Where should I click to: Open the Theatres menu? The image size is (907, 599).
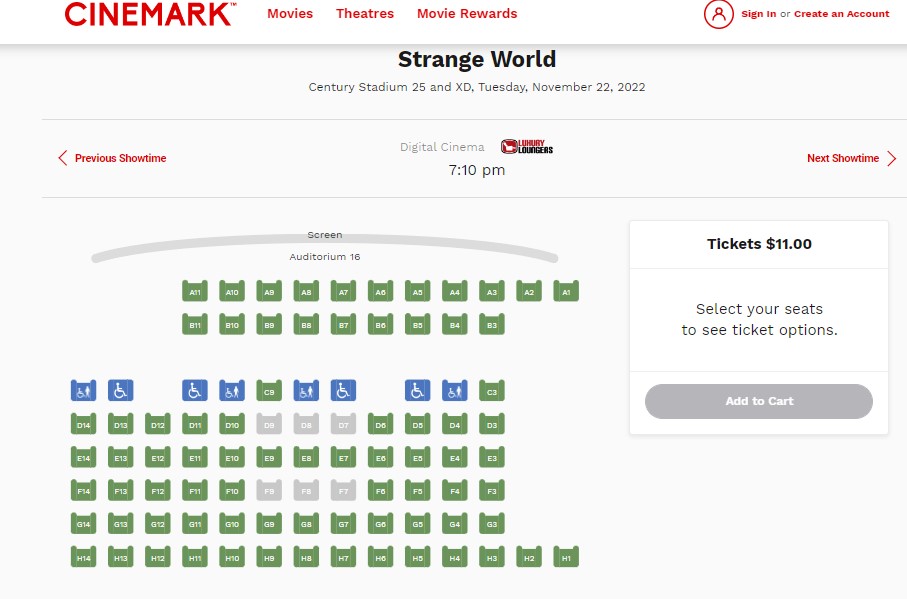click(365, 14)
